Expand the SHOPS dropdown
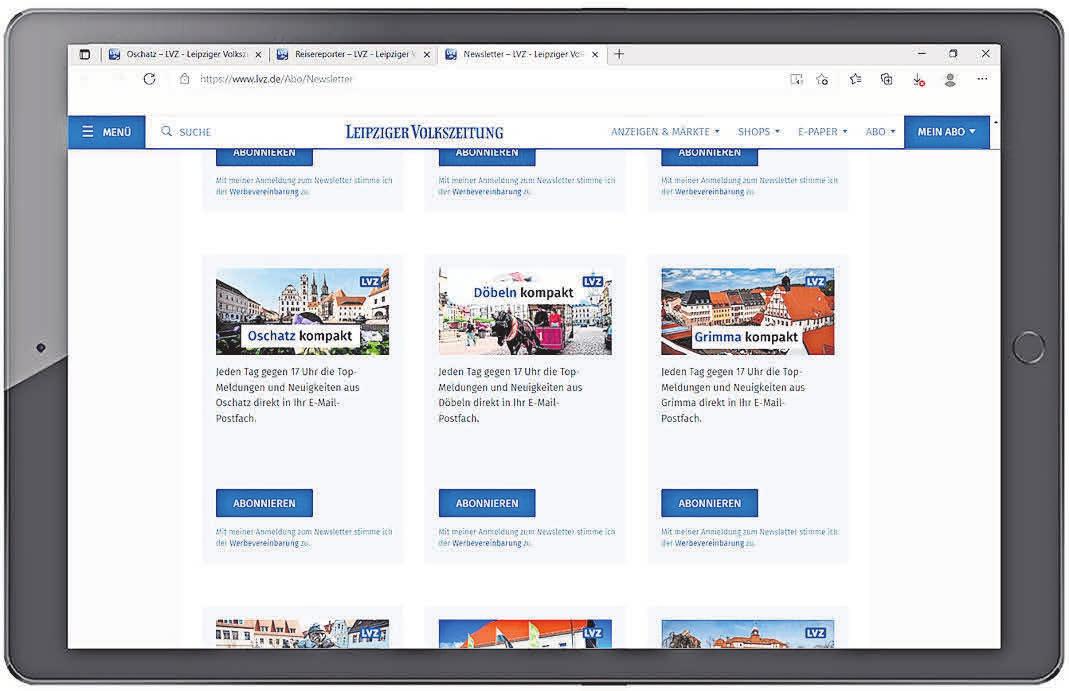The width and height of the screenshot is (1069, 691). coord(759,132)
